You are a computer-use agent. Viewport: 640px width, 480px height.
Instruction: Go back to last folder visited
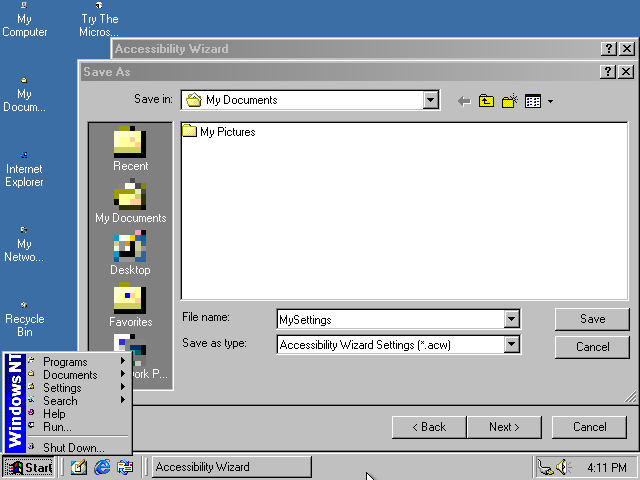tap(464, 101)
